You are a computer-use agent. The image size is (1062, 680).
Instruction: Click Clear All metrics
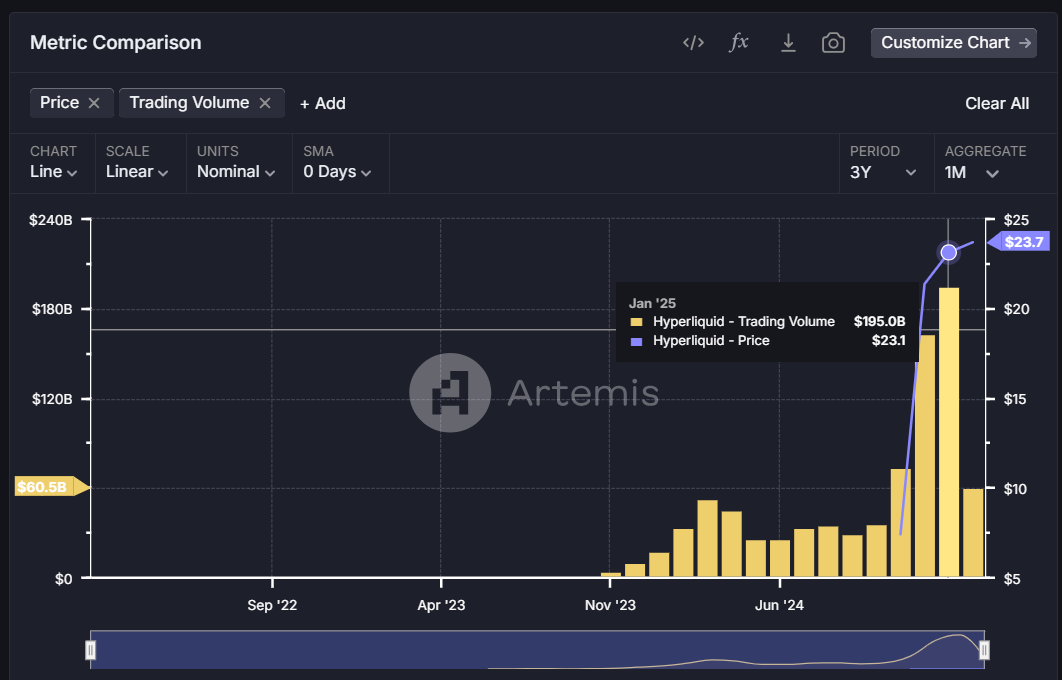[996, 103]
